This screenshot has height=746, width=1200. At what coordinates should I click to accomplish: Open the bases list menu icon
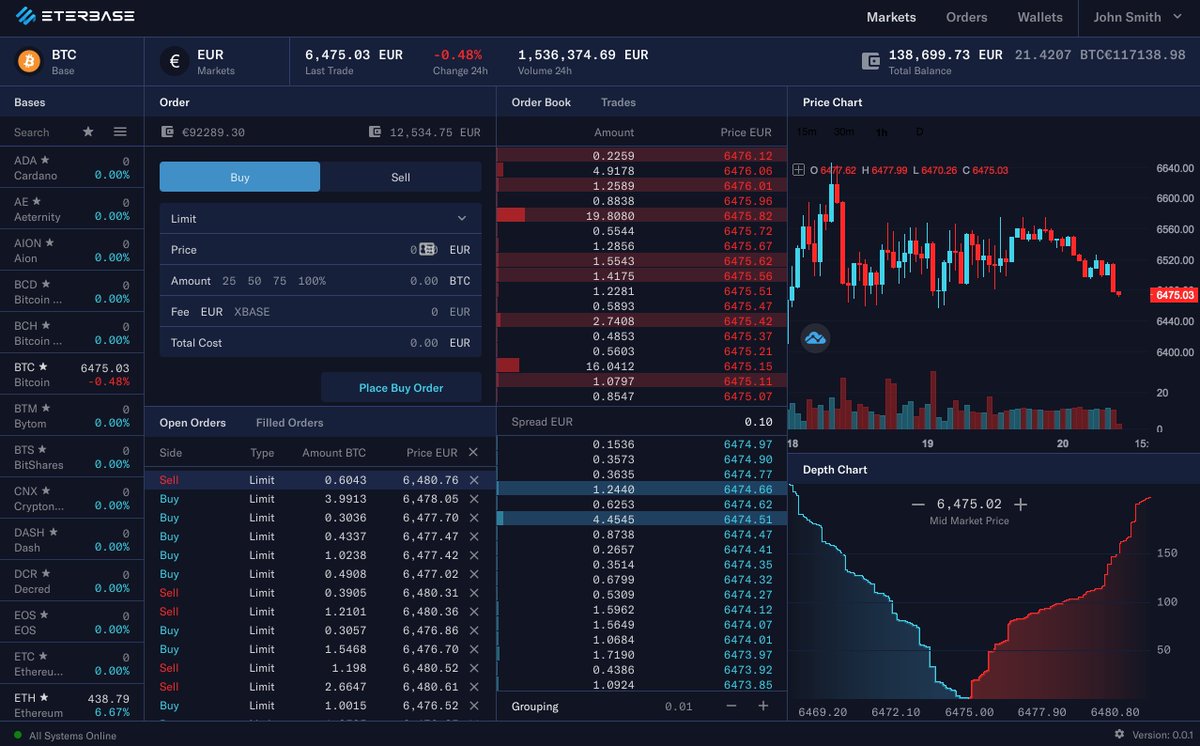[120, 132]
